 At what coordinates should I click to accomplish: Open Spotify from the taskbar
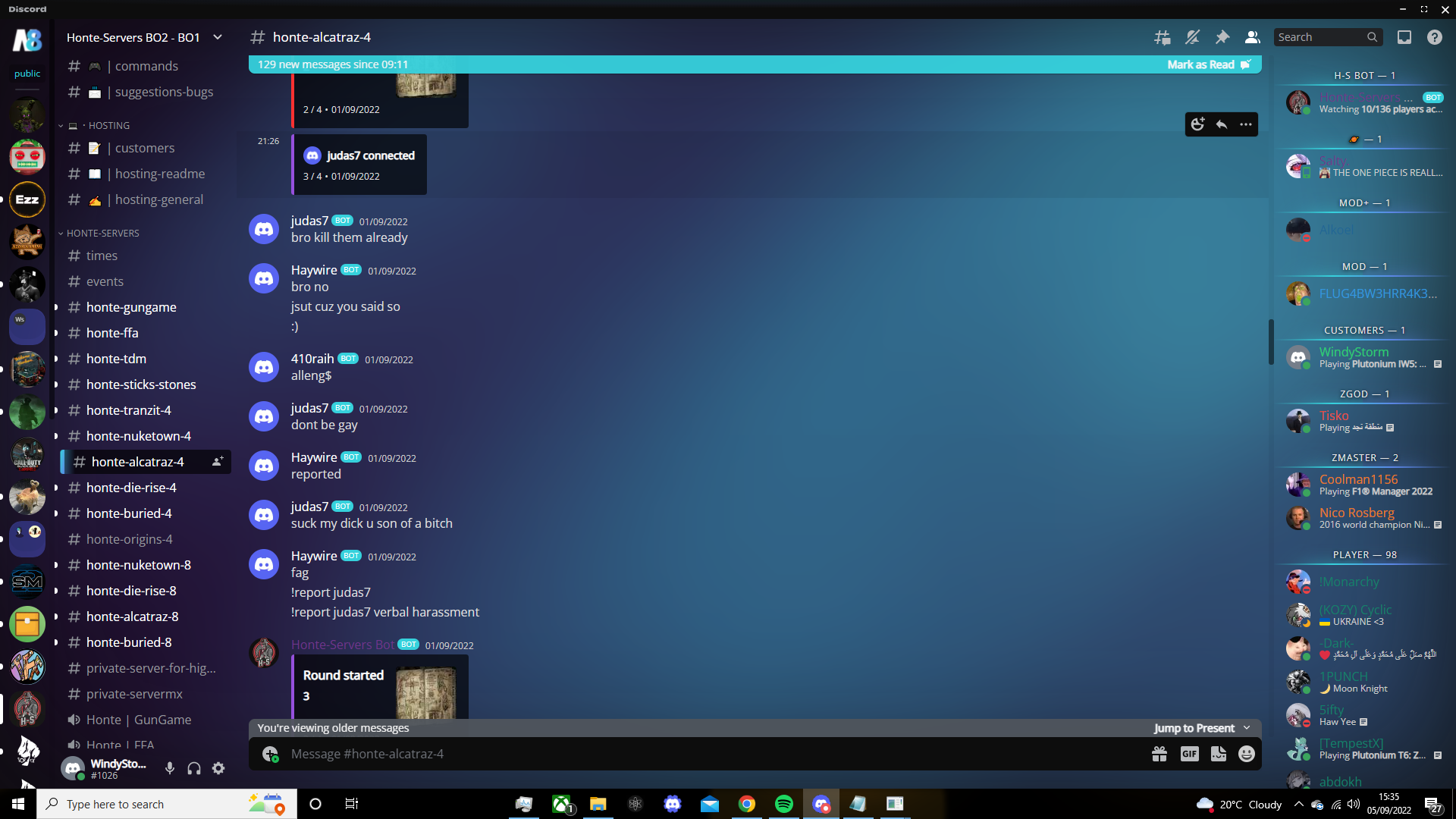784,804
